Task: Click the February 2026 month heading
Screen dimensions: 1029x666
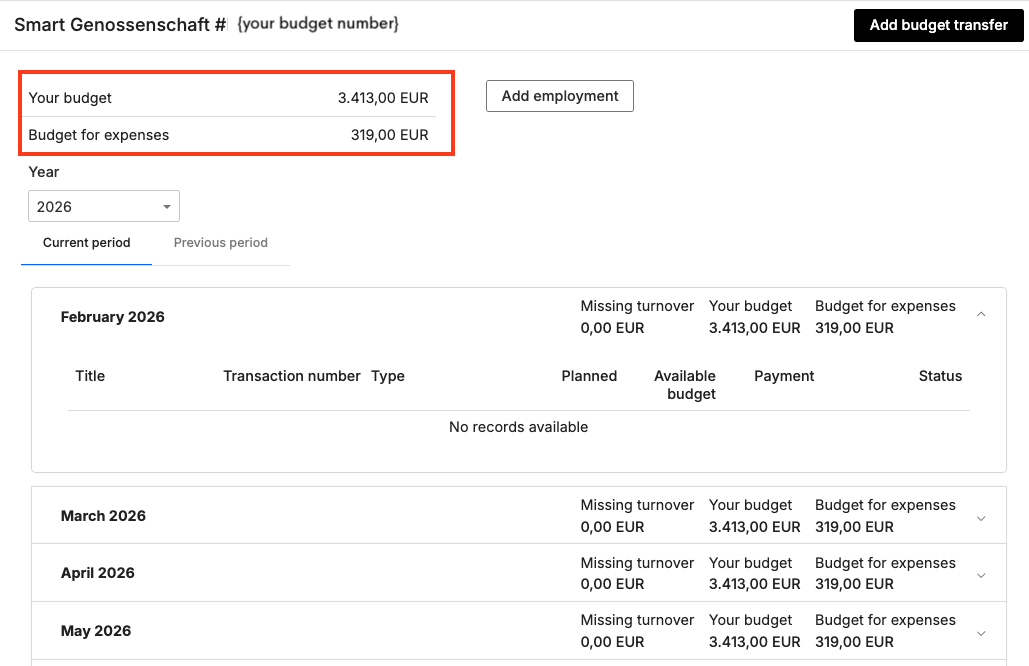Action: click(x=112, y=317)
